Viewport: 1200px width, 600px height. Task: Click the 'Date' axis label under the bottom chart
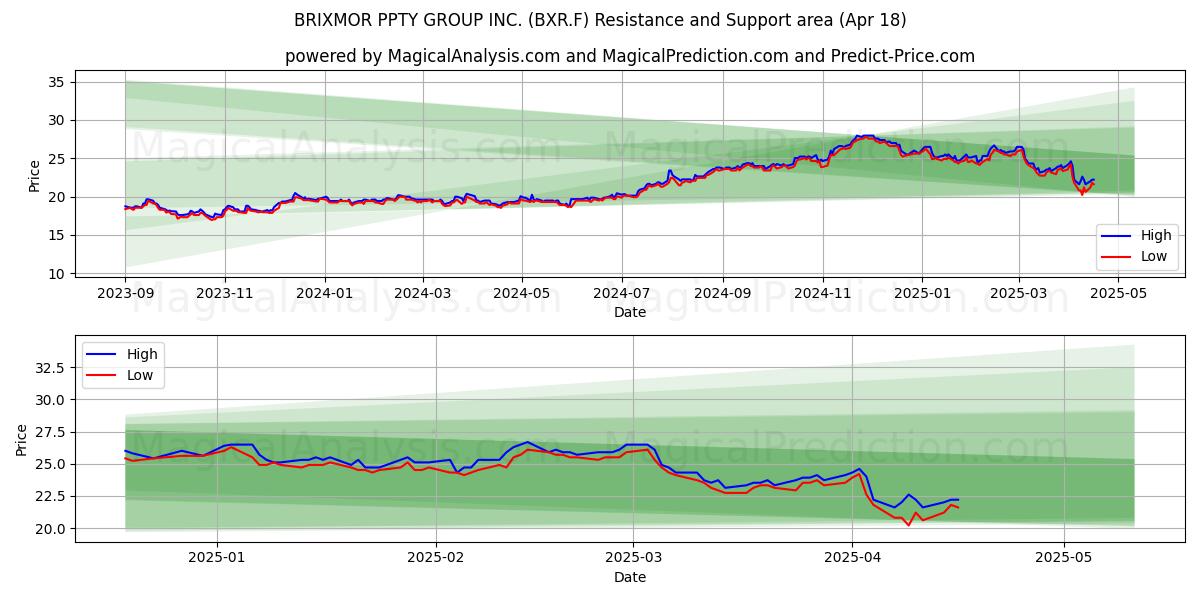(x=630, y=578)
